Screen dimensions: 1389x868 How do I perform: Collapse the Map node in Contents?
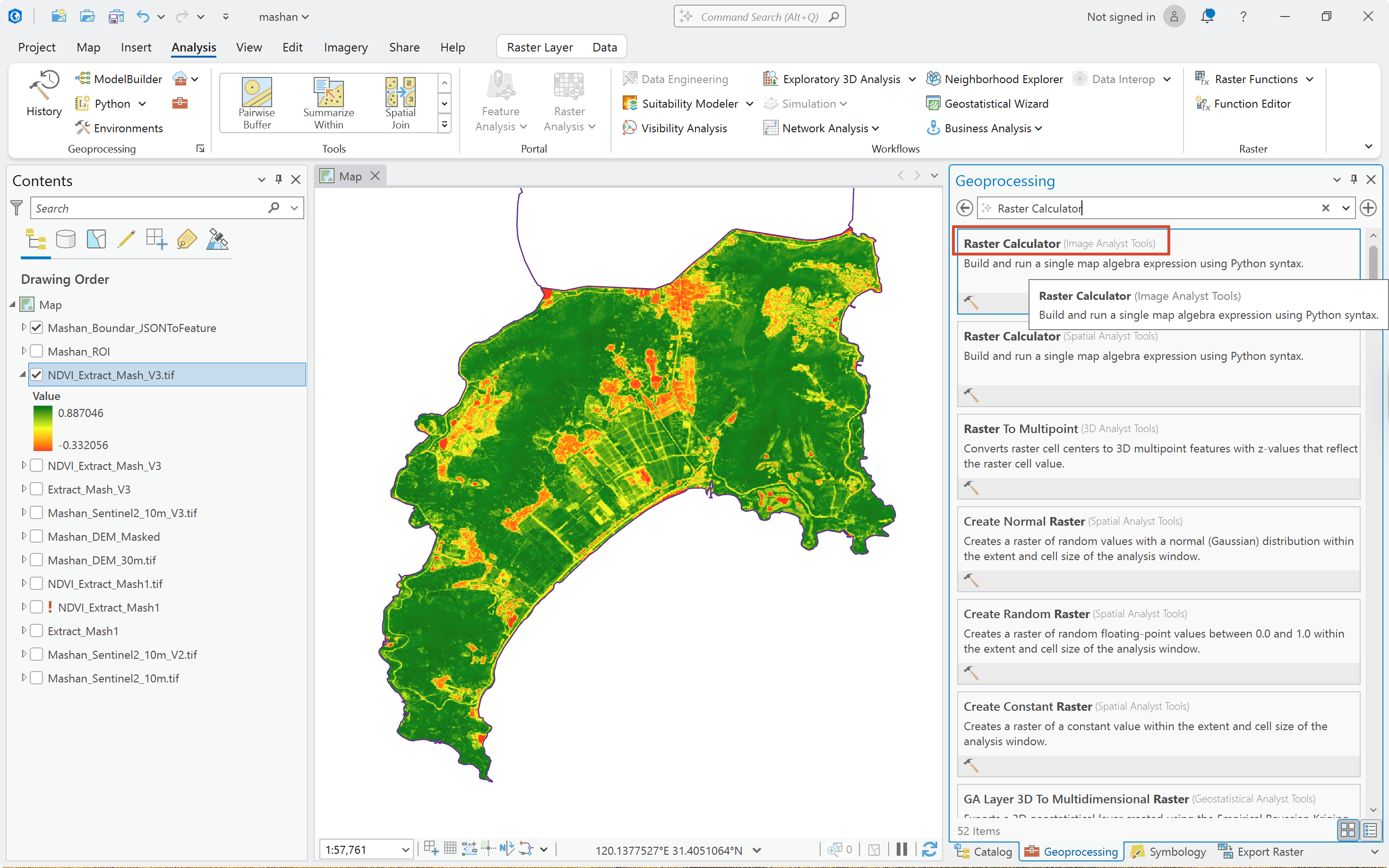coord(13,304)
